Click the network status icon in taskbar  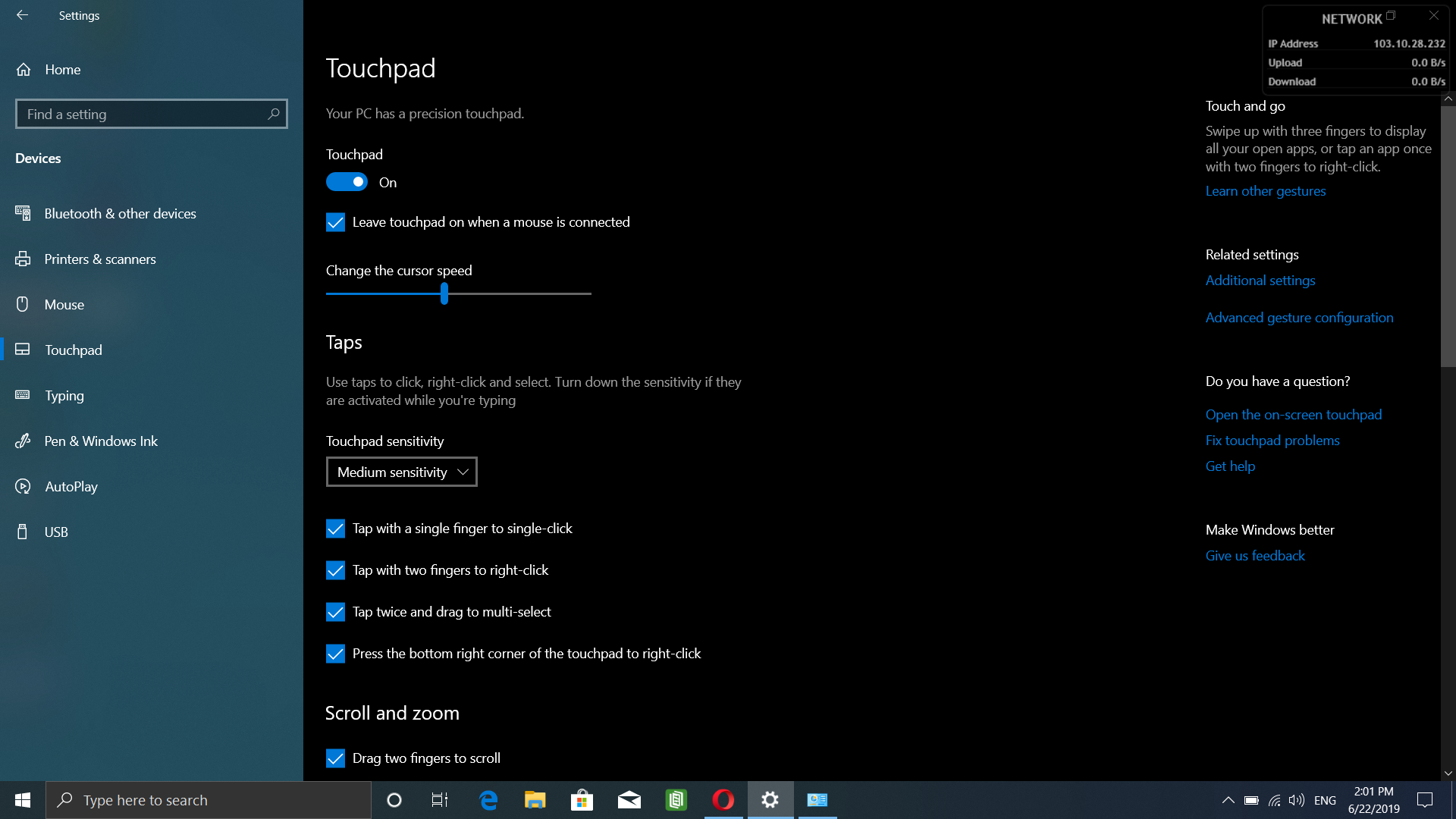point(1275,799)
